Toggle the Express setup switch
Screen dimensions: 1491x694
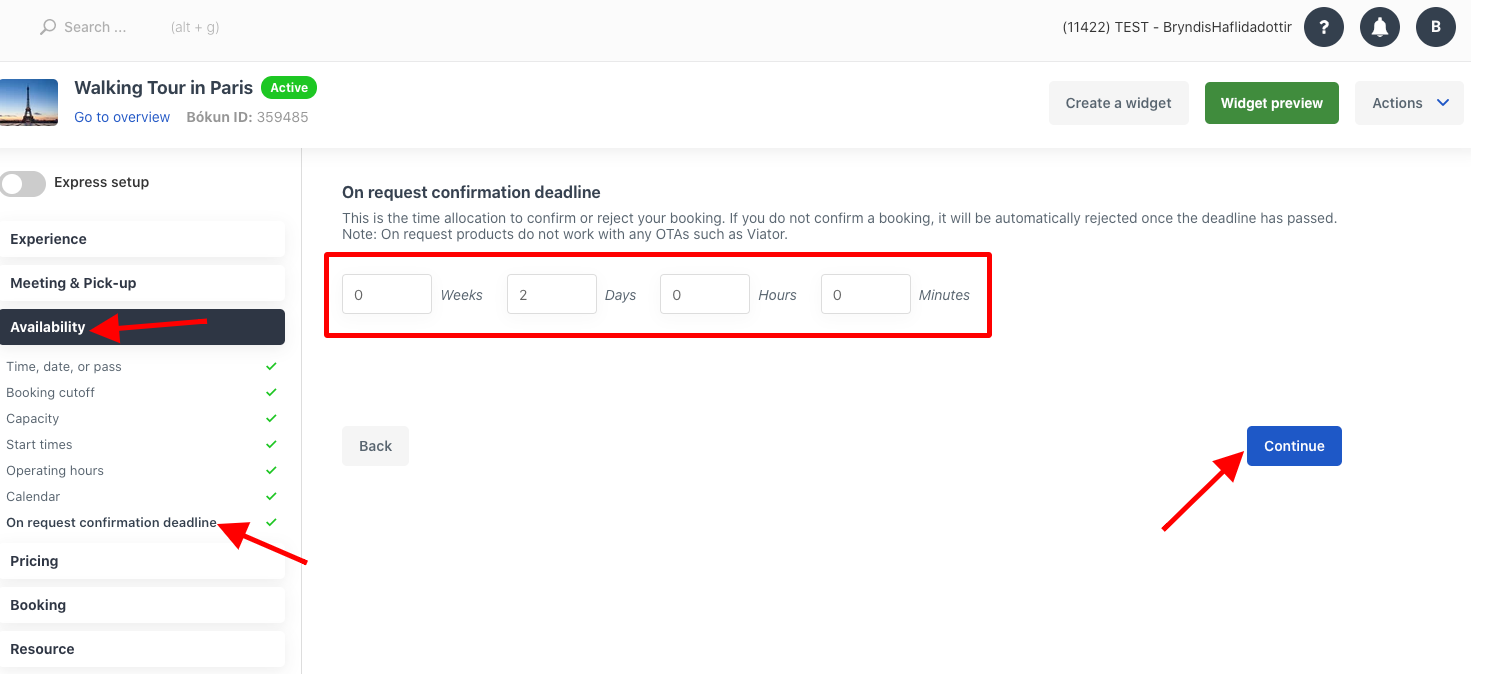[x=23, y=183]
